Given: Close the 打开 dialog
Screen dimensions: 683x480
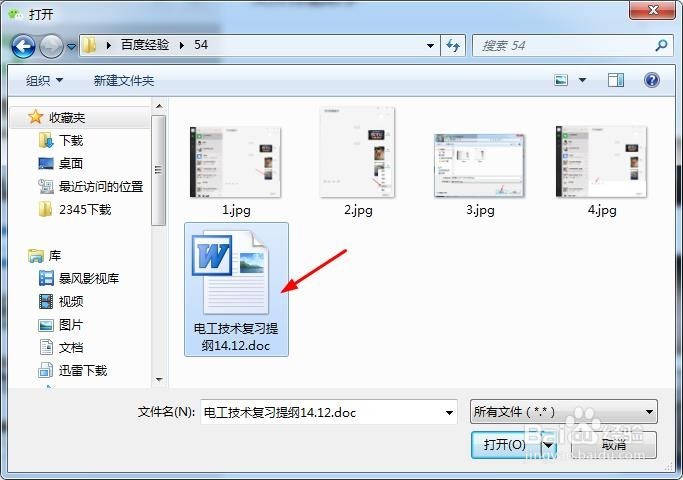Looking at the screenshot, I should click(x=653, y=10).
